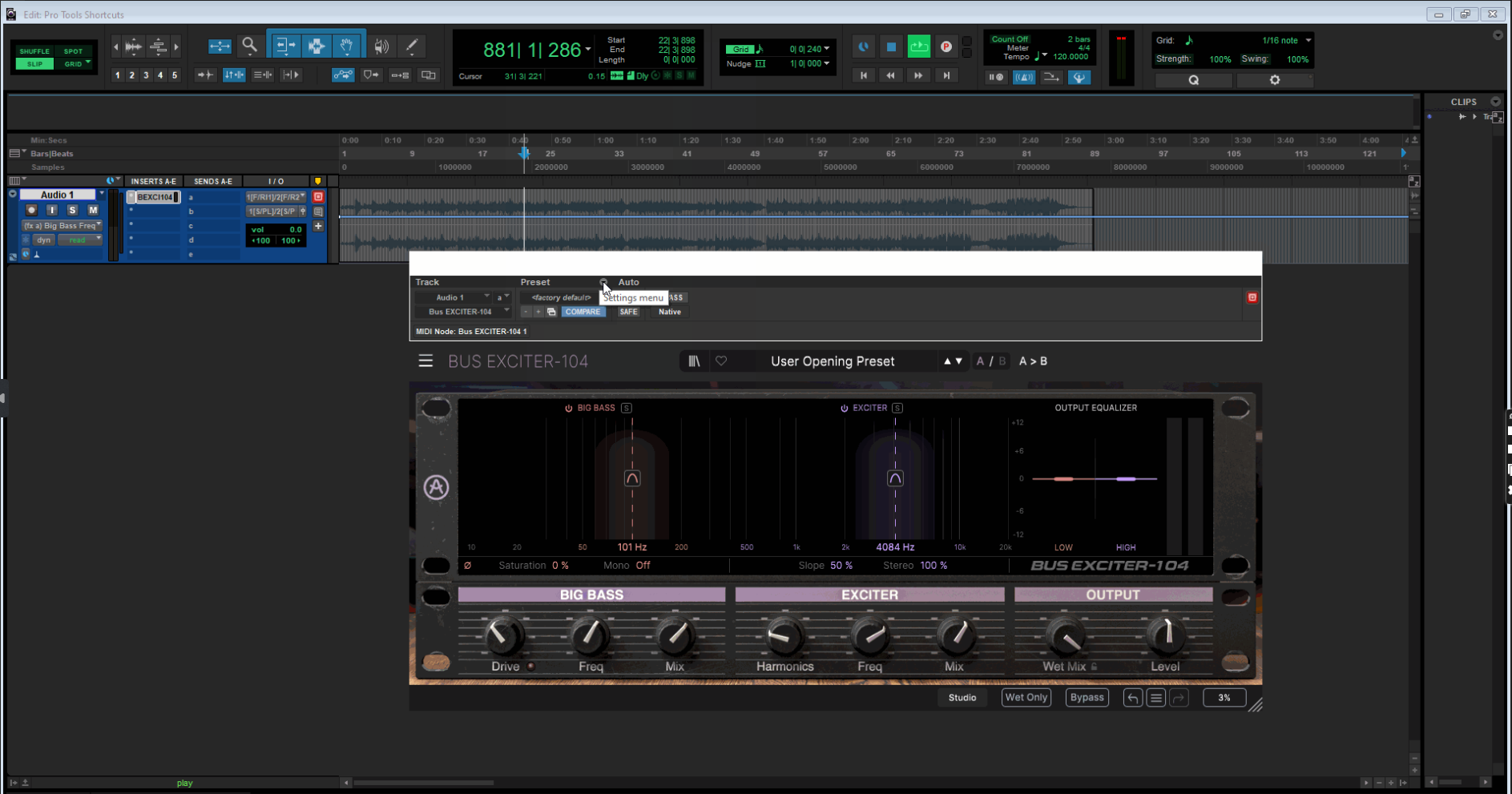
Task: Open the plugin preset library icon
Action: tap(694, 361)
